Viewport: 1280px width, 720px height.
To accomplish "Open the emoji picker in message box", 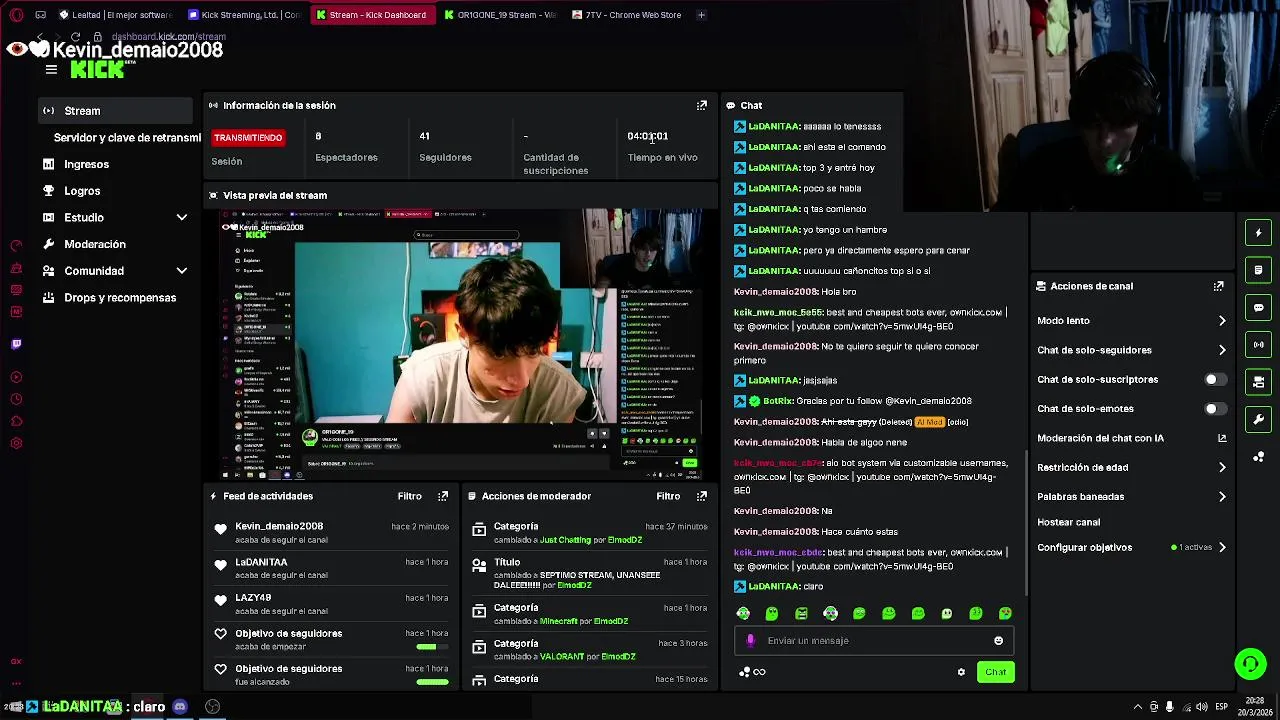I will [998, 641].
